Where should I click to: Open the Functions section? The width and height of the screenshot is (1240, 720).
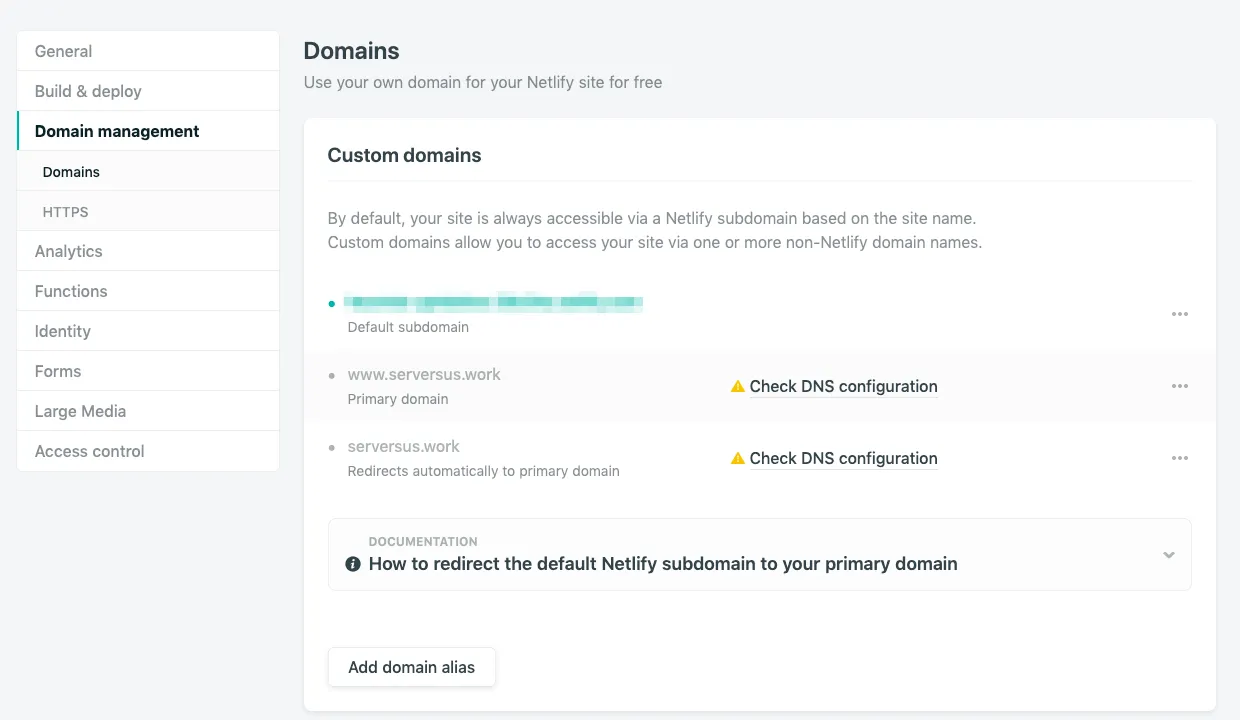pyautogui.click(x=70, y=291)
